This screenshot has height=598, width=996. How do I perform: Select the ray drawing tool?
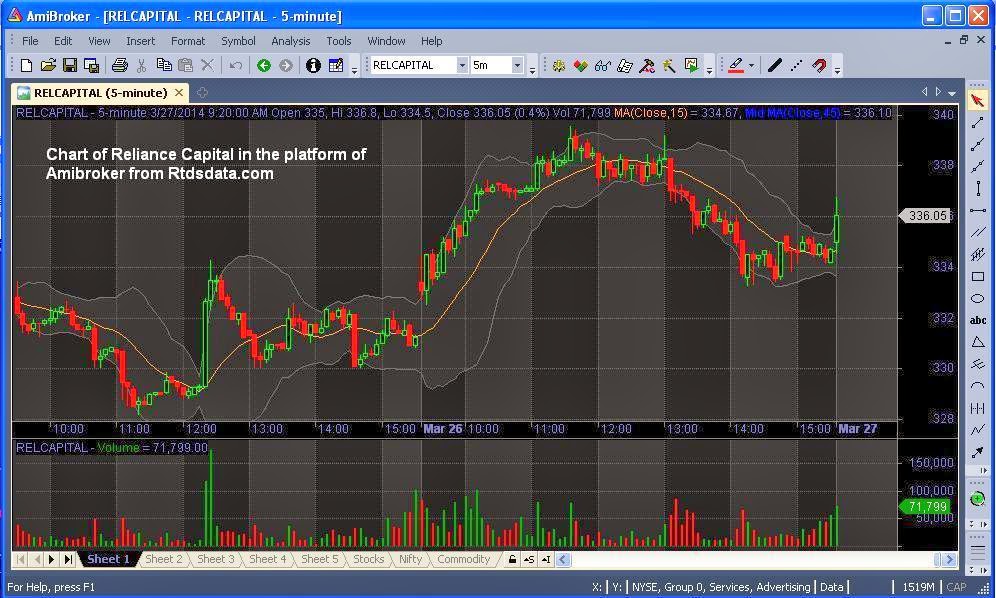click(978, 145)
